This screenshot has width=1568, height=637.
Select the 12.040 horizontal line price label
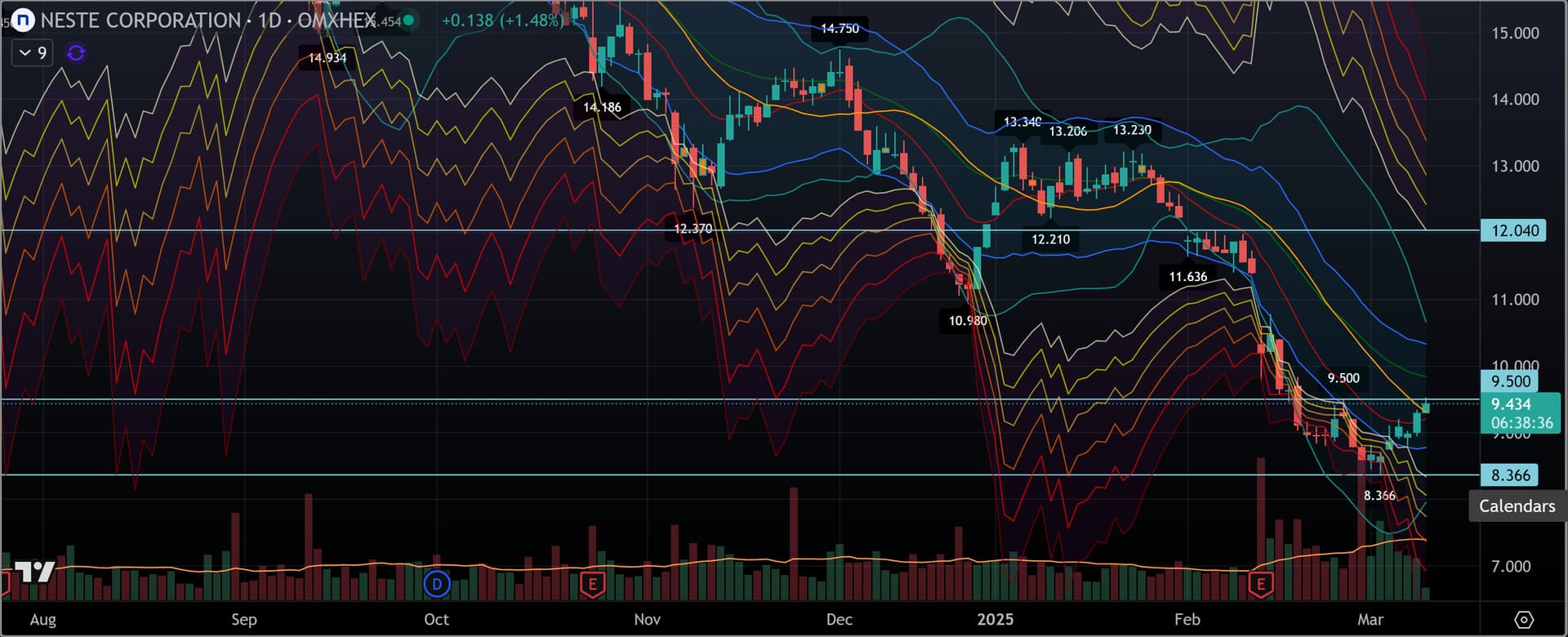tap(1515, 230)
